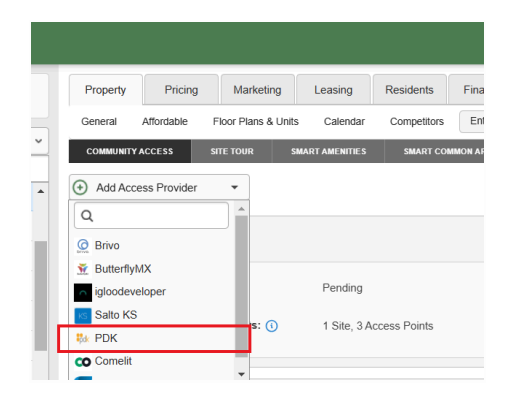
Task: Select the Salto KS blue logo
Action: click(83, 315)
